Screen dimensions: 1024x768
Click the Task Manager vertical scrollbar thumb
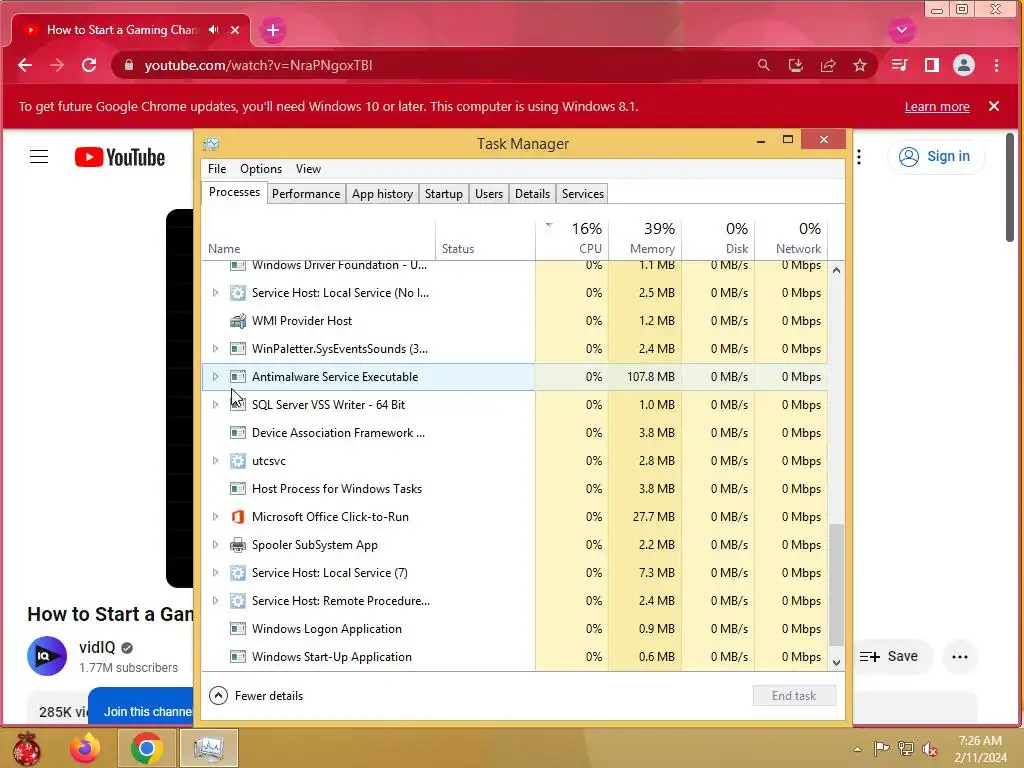(836, 584)
